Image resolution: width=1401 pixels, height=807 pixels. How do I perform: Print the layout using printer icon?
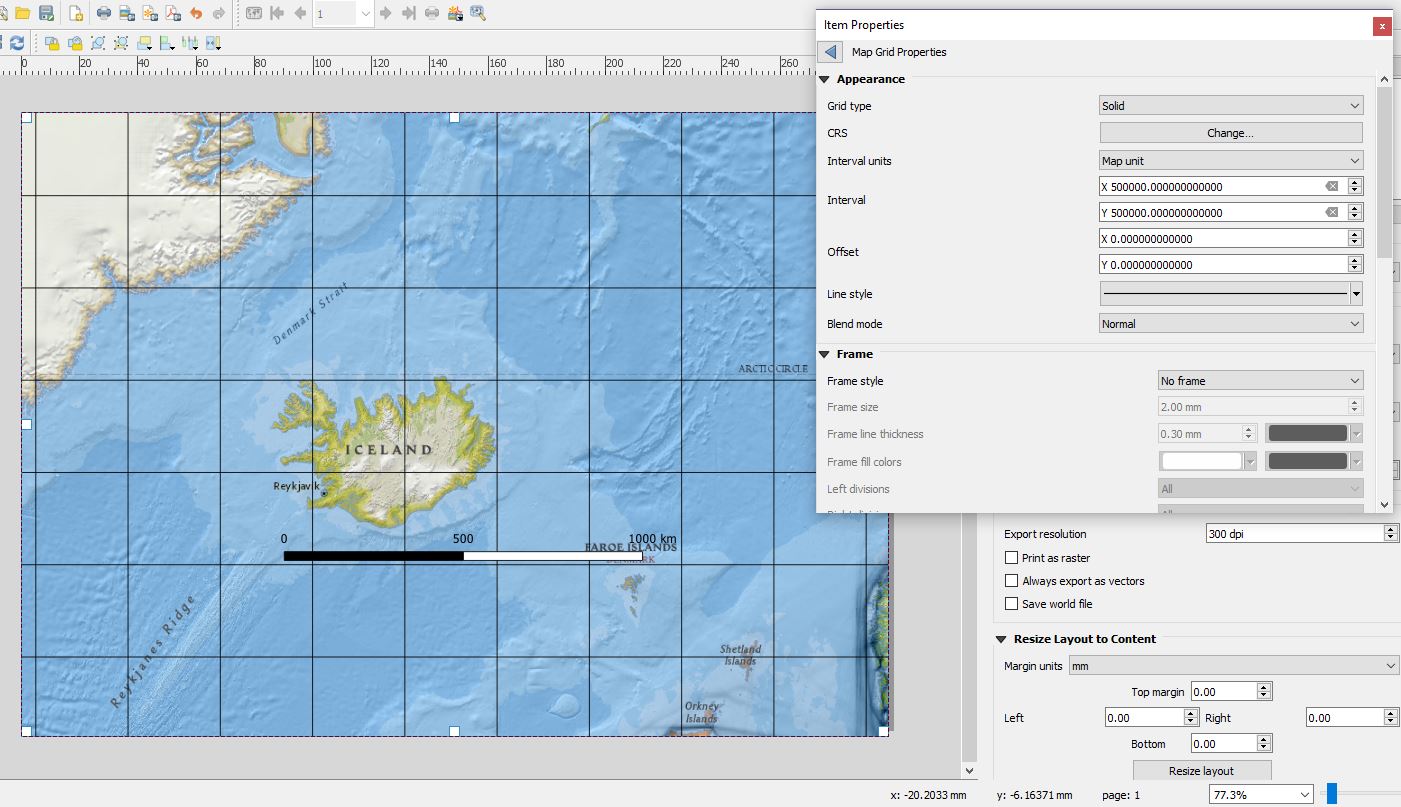(x=104, y=13)
